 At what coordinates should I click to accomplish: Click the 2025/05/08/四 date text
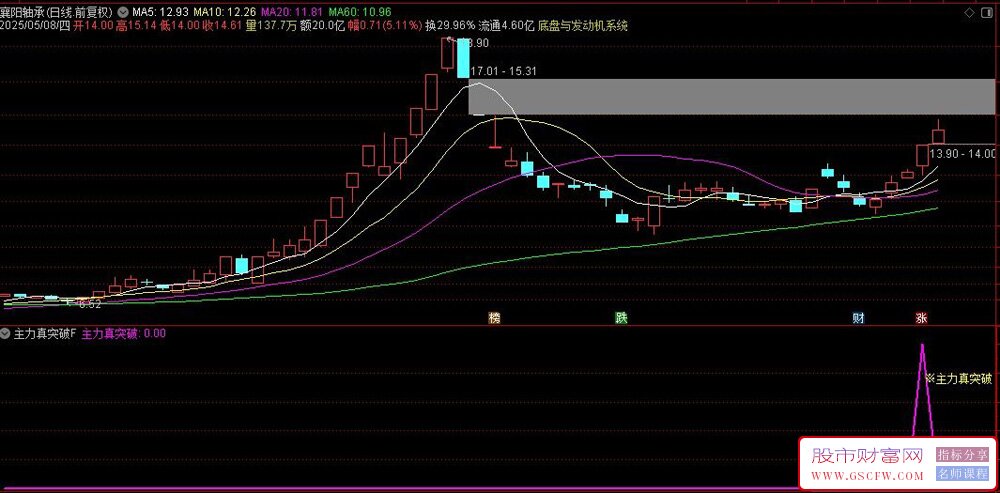(x=35, y=26)
